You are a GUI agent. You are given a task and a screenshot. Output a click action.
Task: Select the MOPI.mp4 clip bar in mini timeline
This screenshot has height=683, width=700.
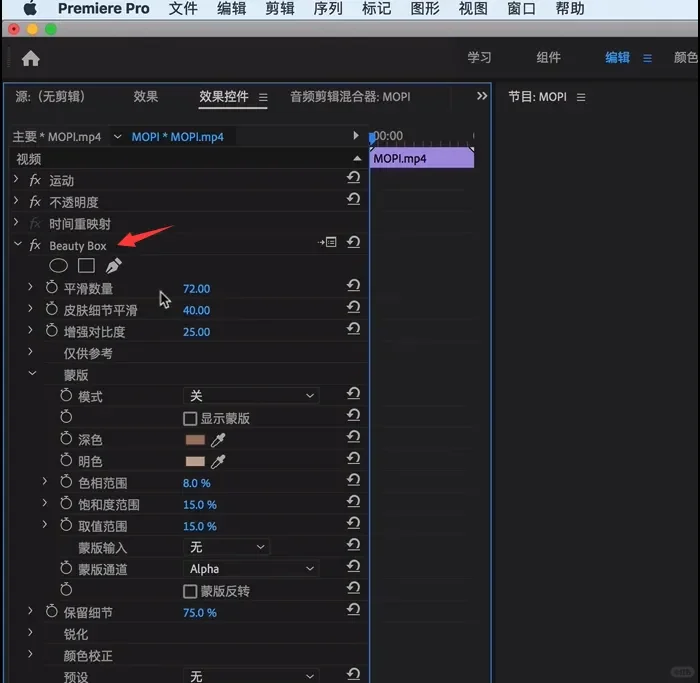422,158
